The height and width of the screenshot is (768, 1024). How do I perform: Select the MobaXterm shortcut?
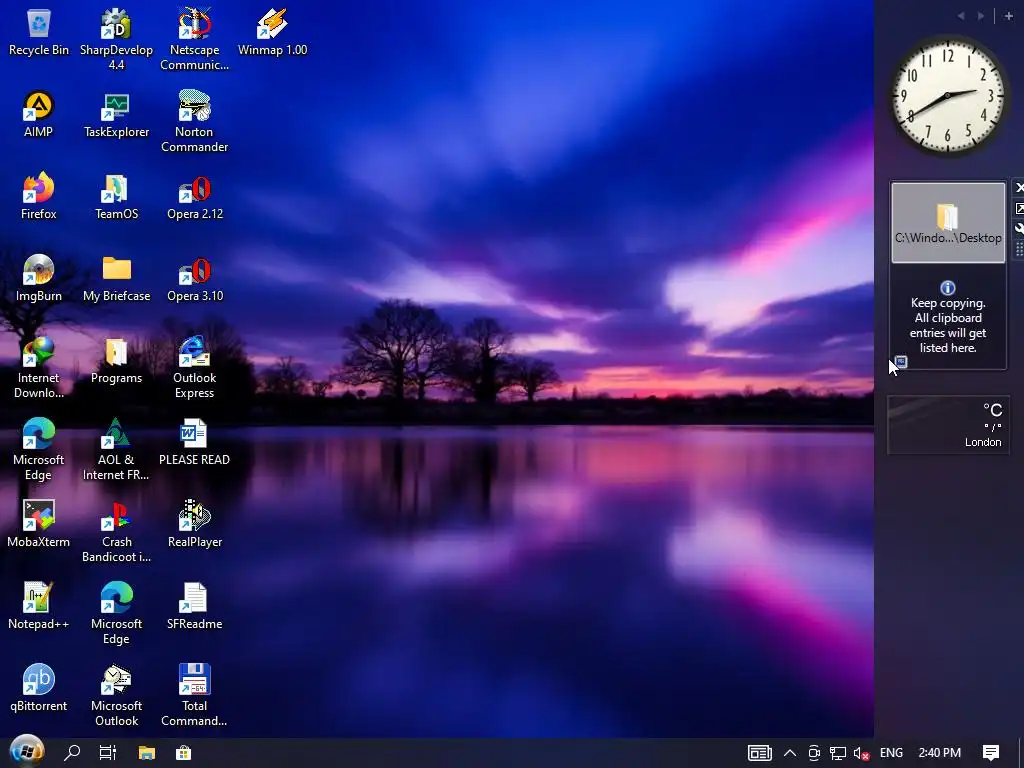pyautogui.click(x=39, y=525)
